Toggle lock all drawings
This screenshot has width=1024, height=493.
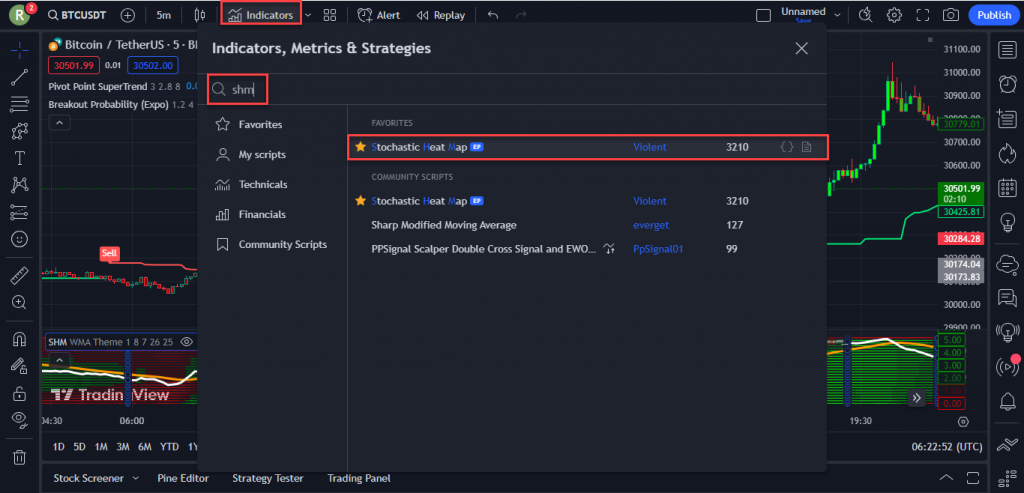click(x=20, y=393)
